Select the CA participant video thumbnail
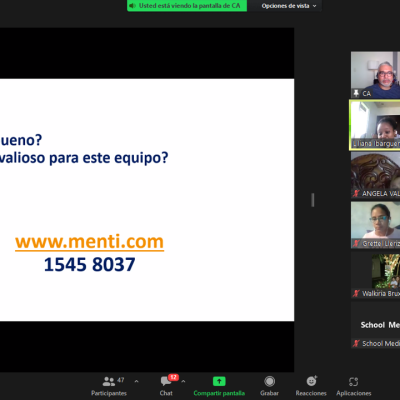 (375, 75)
